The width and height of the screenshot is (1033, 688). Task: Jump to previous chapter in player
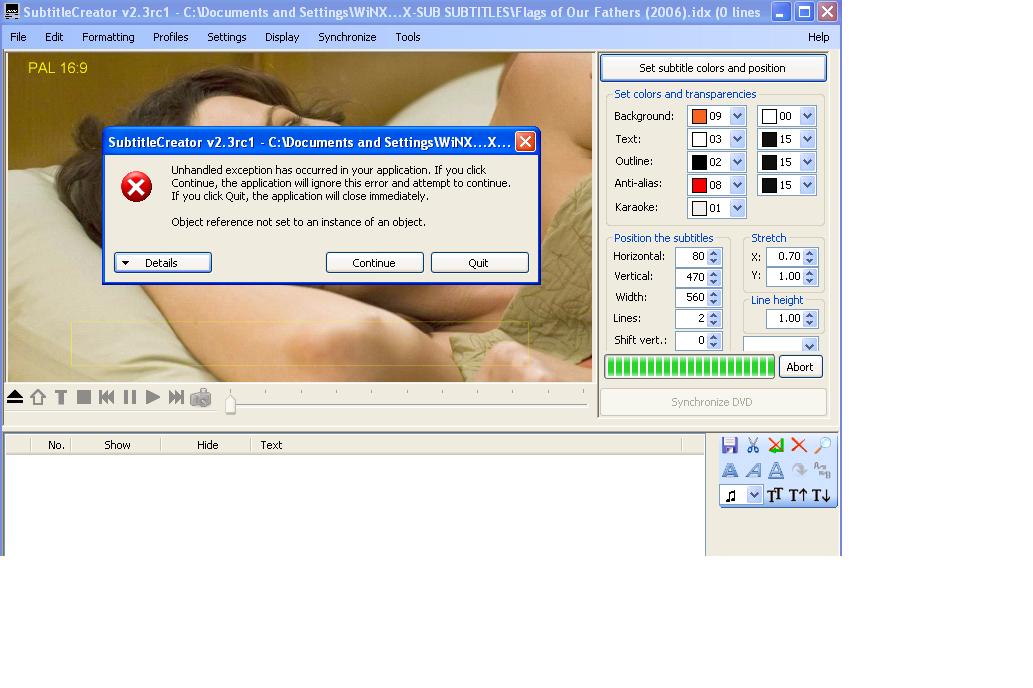click(107, 397)
